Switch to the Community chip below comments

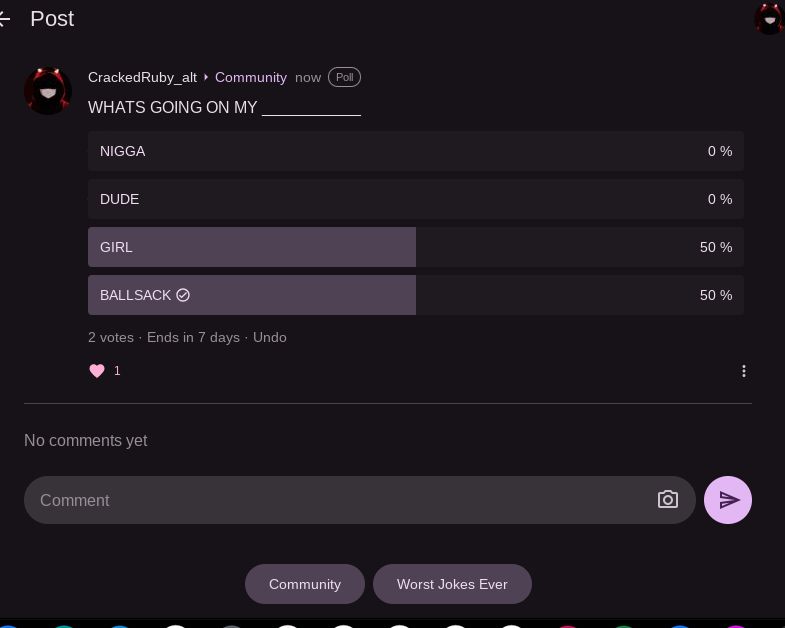tap(305, 584)
